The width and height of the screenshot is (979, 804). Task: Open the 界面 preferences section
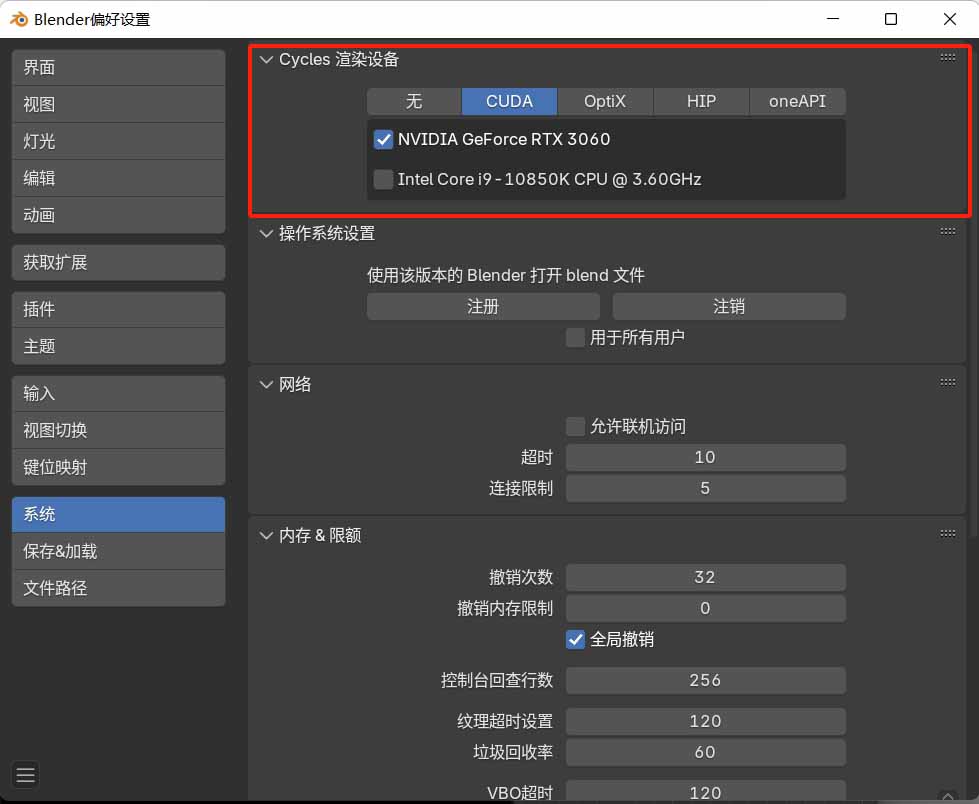pyautogui.click(x=119, y=67)
